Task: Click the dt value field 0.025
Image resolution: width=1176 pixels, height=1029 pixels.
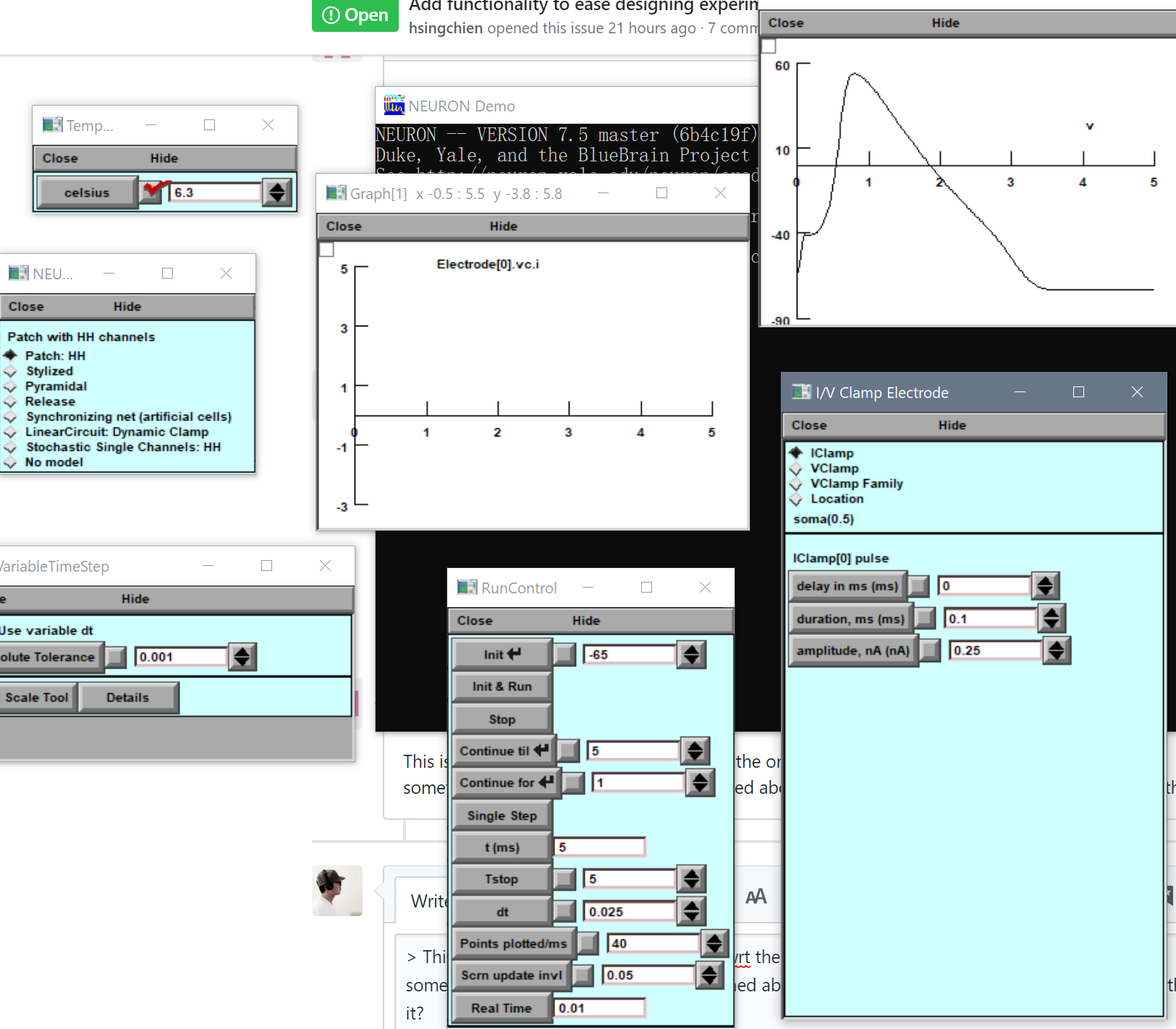Action: [629, 912]
